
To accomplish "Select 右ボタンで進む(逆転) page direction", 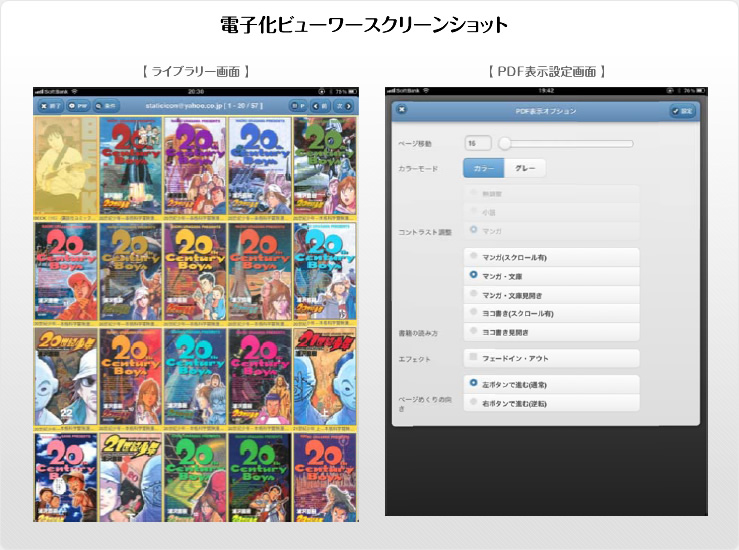I will click(x=473, y=403).
